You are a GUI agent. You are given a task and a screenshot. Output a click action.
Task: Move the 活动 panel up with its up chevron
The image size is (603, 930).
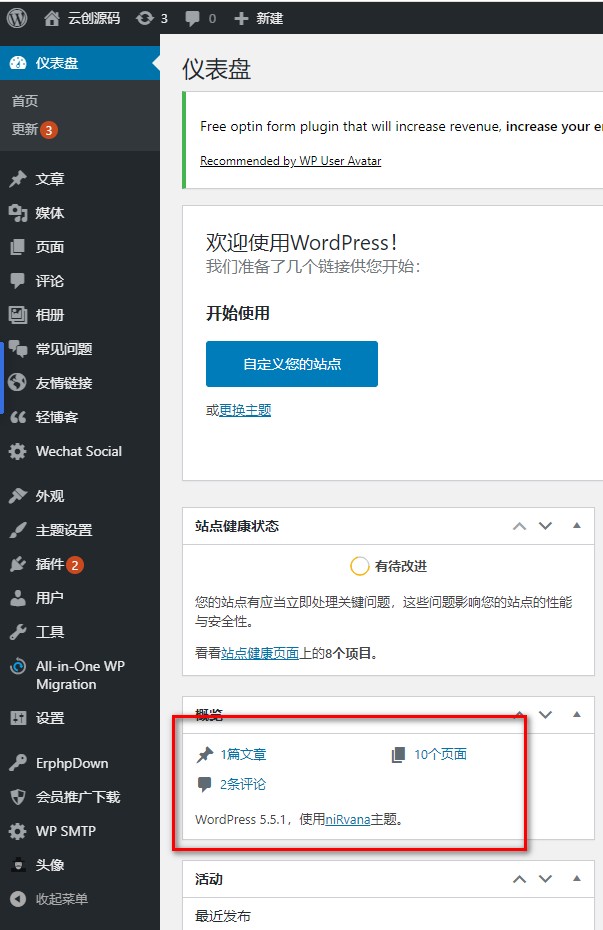click(519, 879)
